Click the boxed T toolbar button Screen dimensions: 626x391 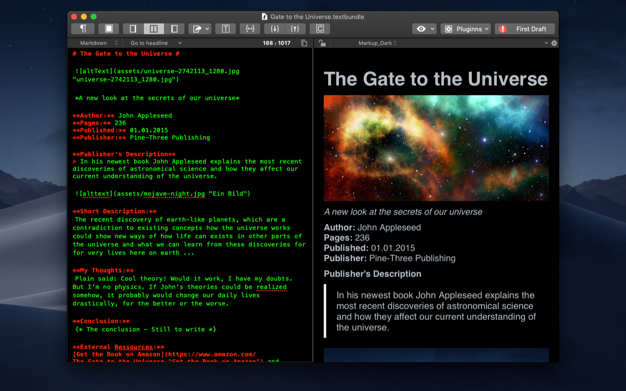pyautogui.click(x=226, y=29)
